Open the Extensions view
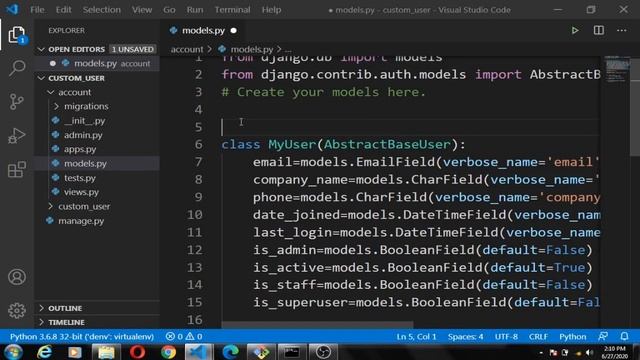This screenshot has width=640, height=360. [17, 169]
